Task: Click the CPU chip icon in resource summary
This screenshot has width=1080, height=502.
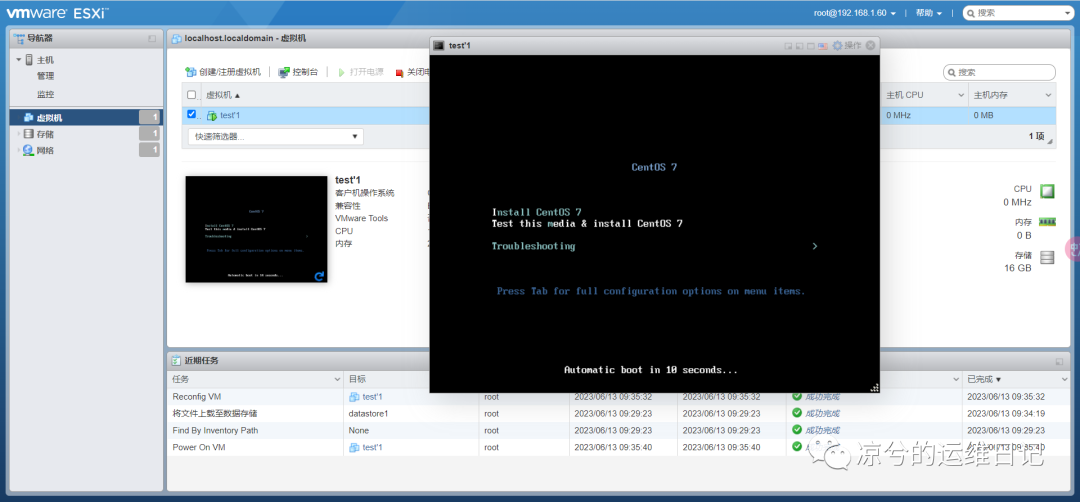Action: tap(1047, 191)
